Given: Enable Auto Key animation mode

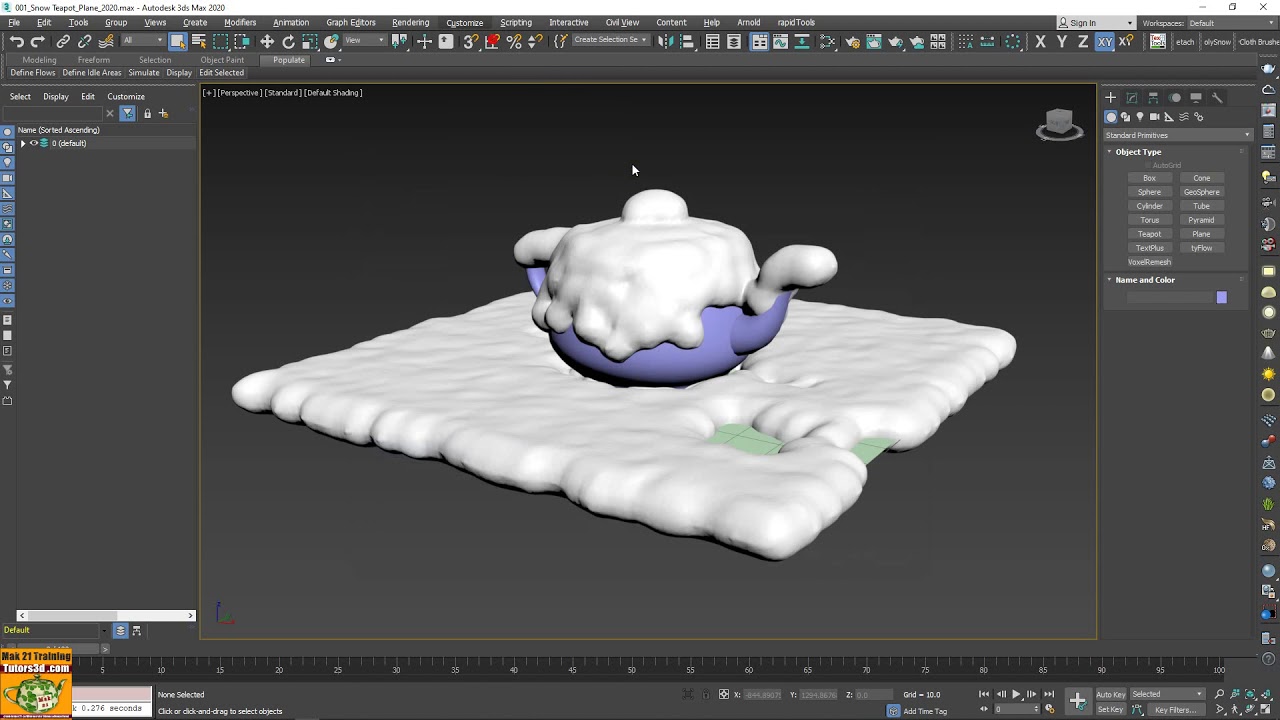Looking at the screenshot, I should tap(1110, 694).
